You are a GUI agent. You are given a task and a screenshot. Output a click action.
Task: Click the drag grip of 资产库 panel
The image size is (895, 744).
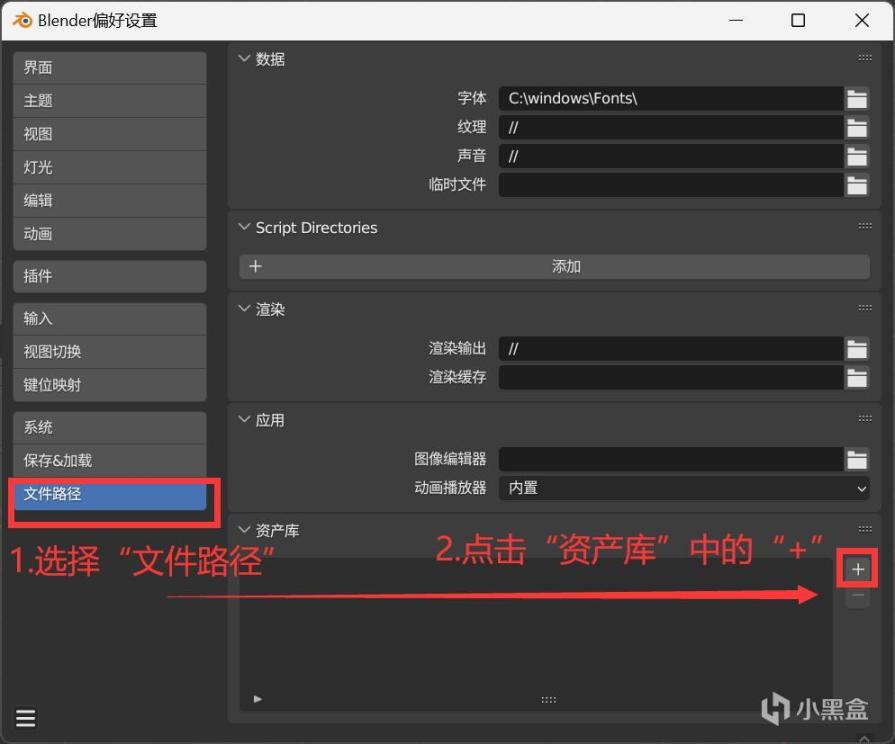click(865, 529)
